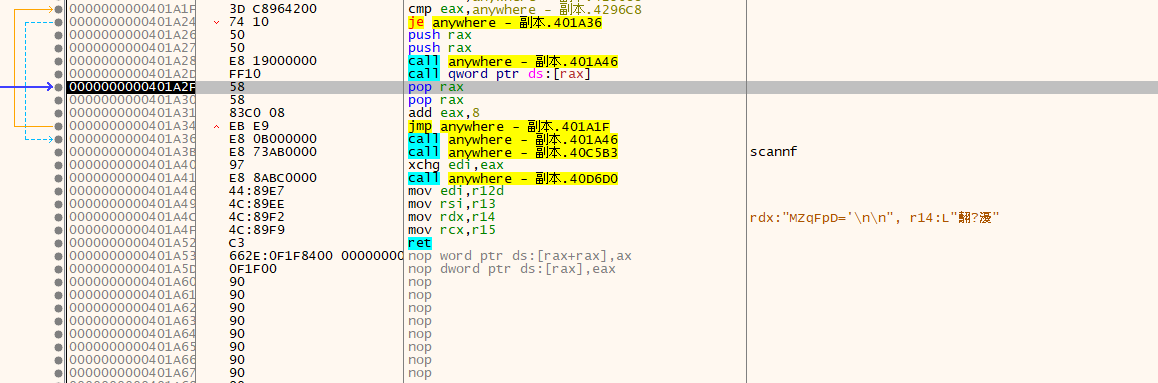The image size is (1158, 383).
Task: Click the rdx MZqFpD comment in the comments column
Action: tap(874, 217)
